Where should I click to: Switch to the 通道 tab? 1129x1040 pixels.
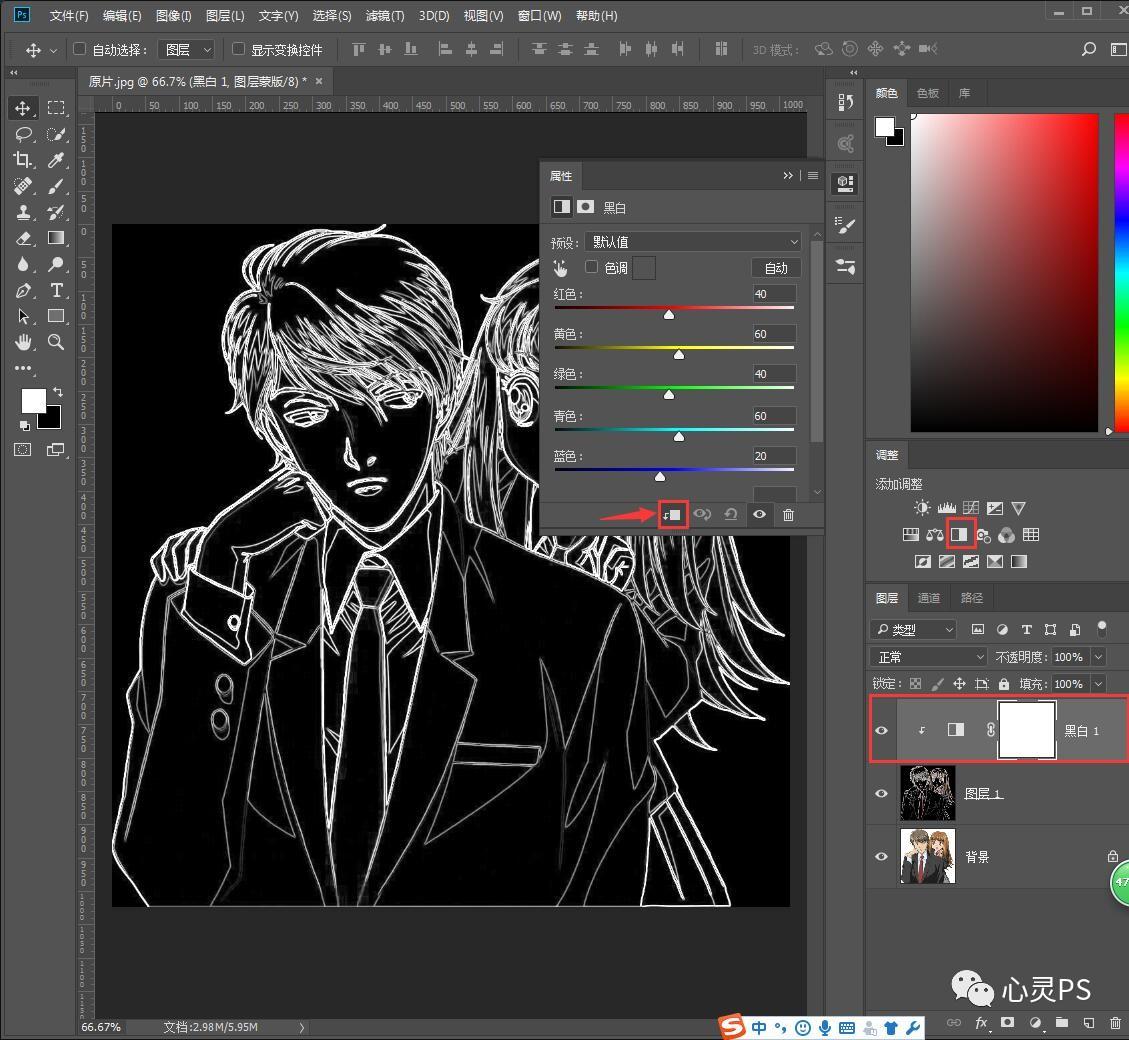929,598
